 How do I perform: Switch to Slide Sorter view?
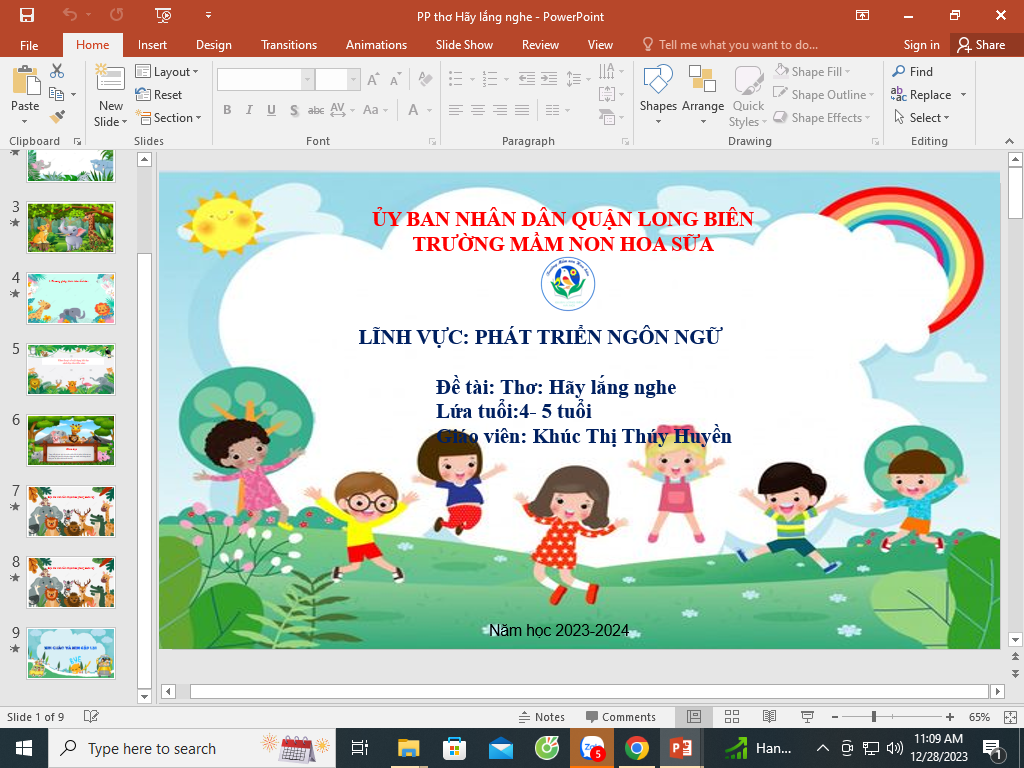point(731,717)
